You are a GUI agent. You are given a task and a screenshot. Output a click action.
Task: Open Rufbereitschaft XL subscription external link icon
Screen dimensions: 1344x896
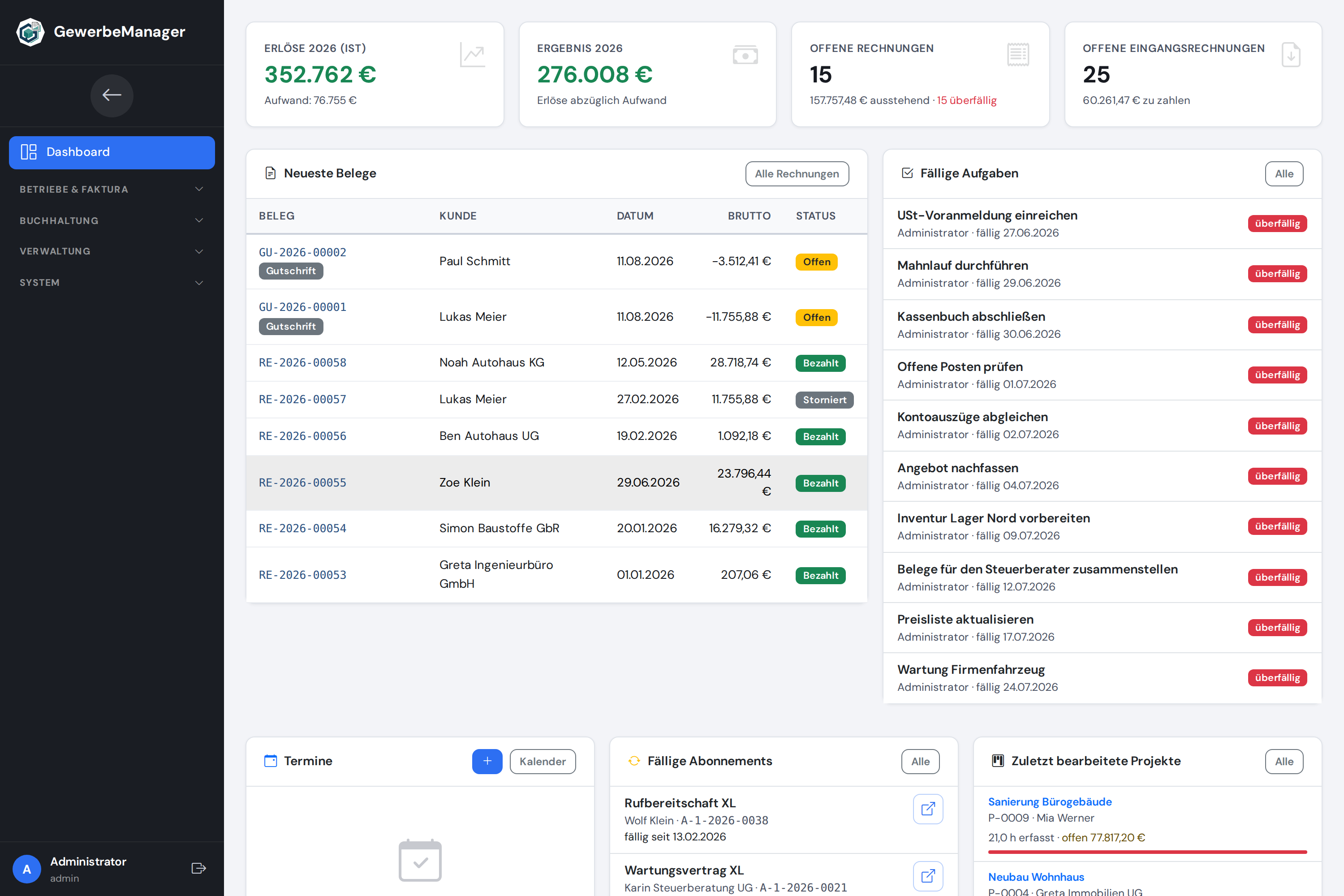[928, 809]
